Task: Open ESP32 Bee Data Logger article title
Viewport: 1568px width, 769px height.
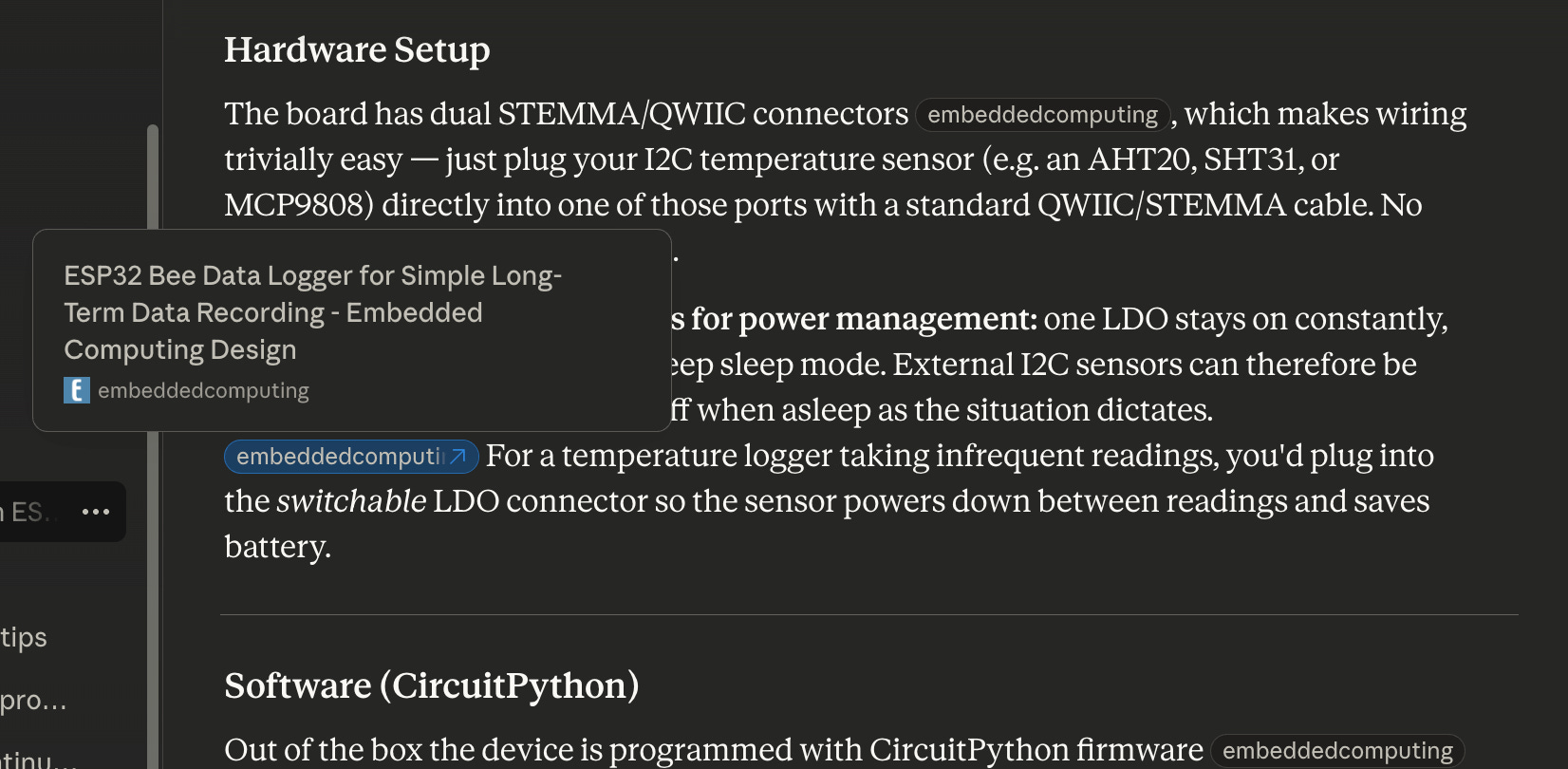Action: 312,312
